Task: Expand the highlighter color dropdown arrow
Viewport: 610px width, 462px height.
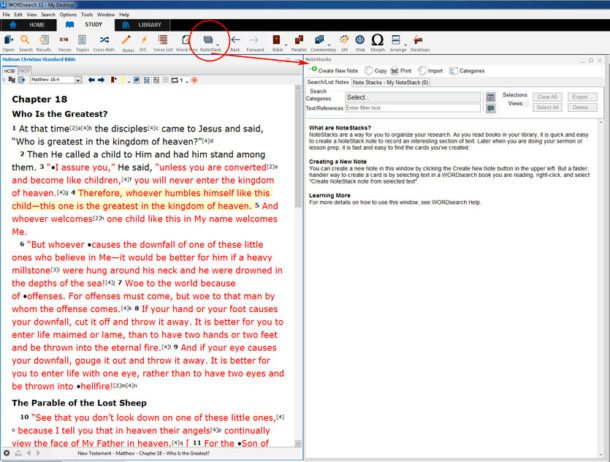Action: (129, 81)
